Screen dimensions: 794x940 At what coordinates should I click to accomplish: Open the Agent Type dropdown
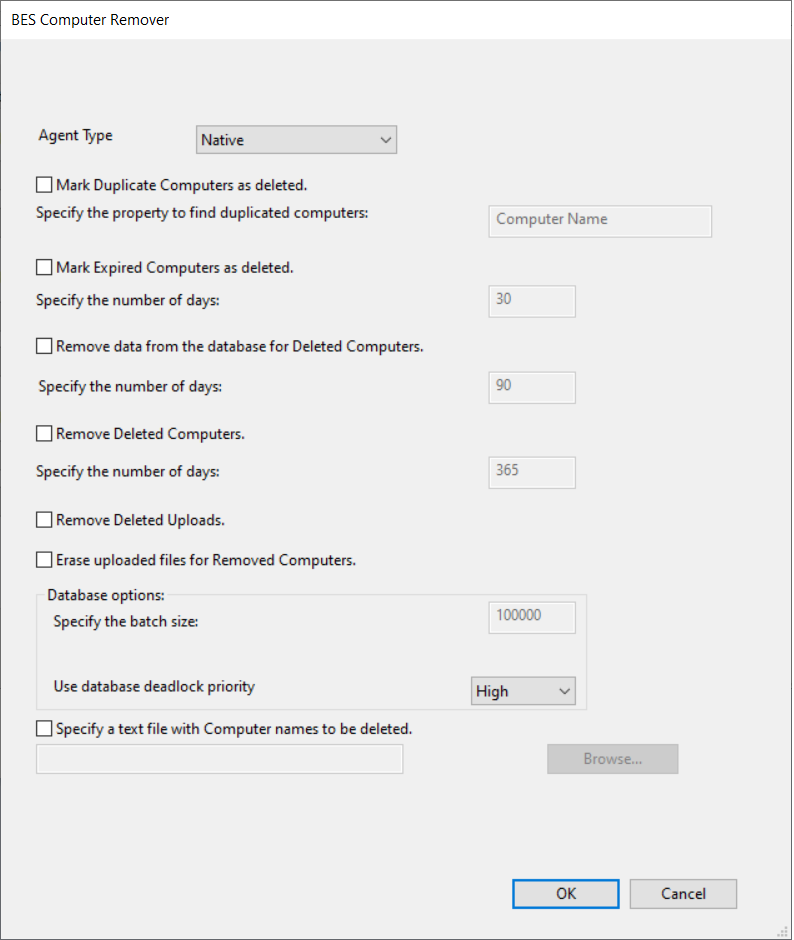click(296, 140)
